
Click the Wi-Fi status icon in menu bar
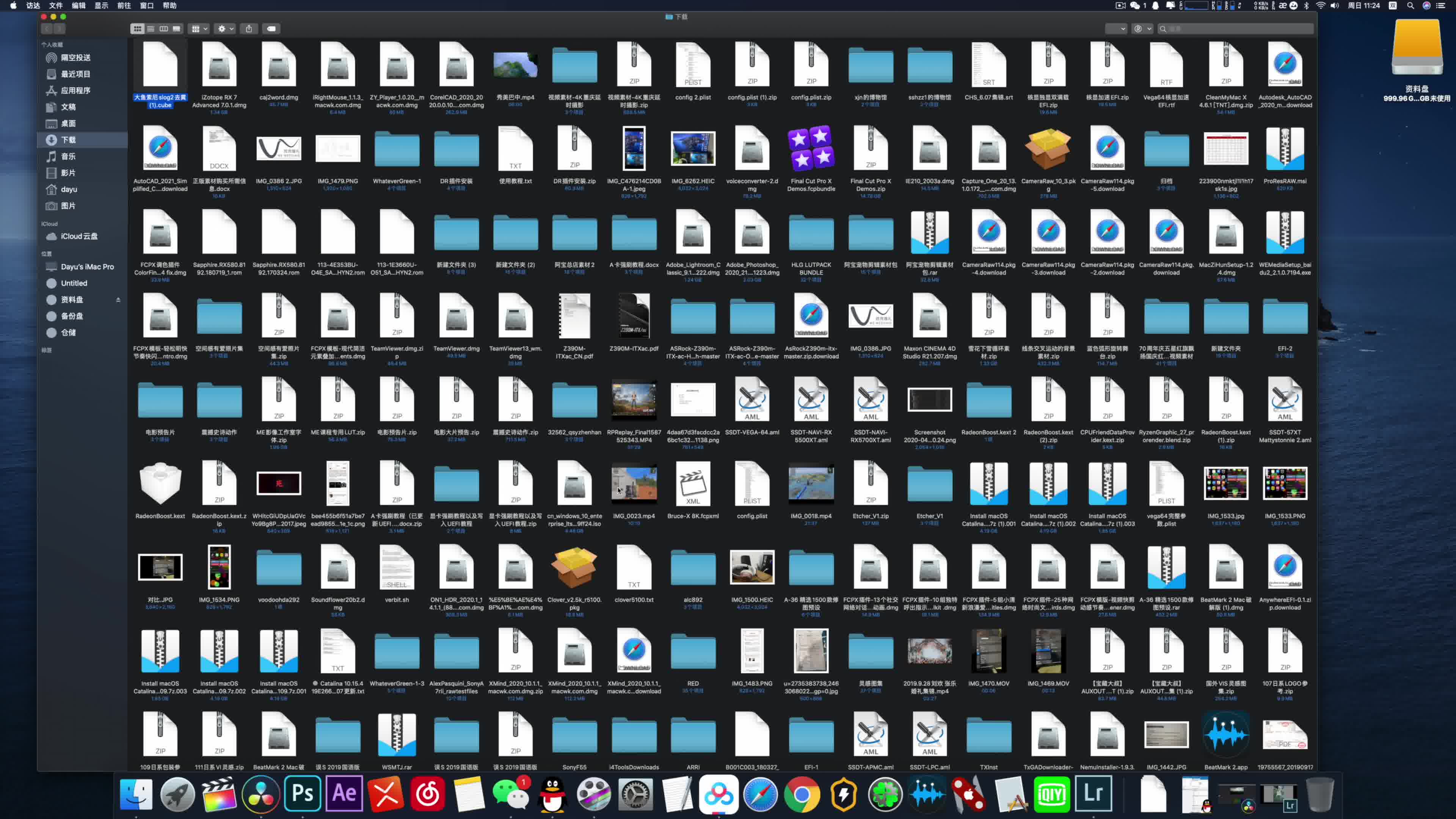(x=1320, y=6)
